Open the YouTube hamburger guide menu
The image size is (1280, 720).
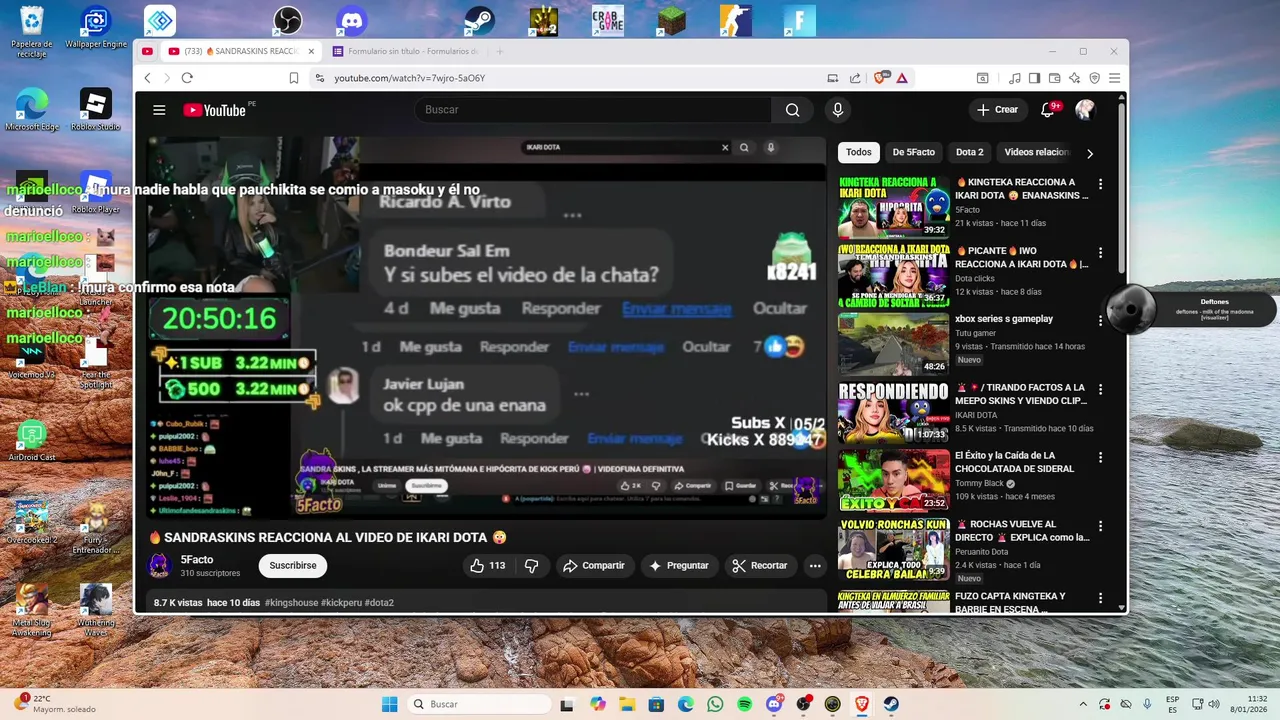click(x=159, y=110)
